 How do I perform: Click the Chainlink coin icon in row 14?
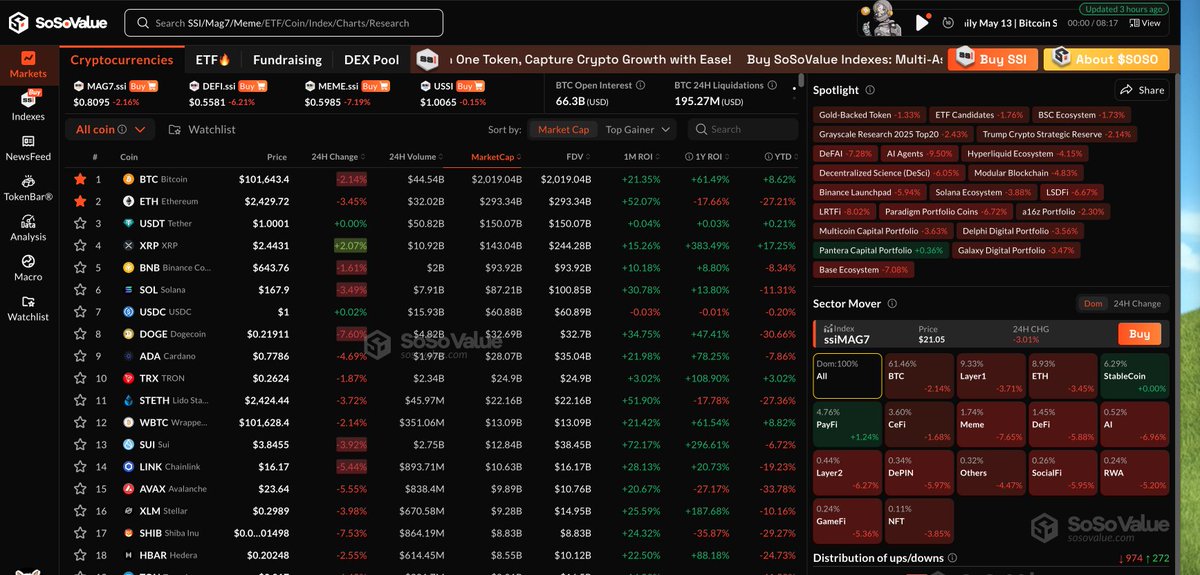128,466
